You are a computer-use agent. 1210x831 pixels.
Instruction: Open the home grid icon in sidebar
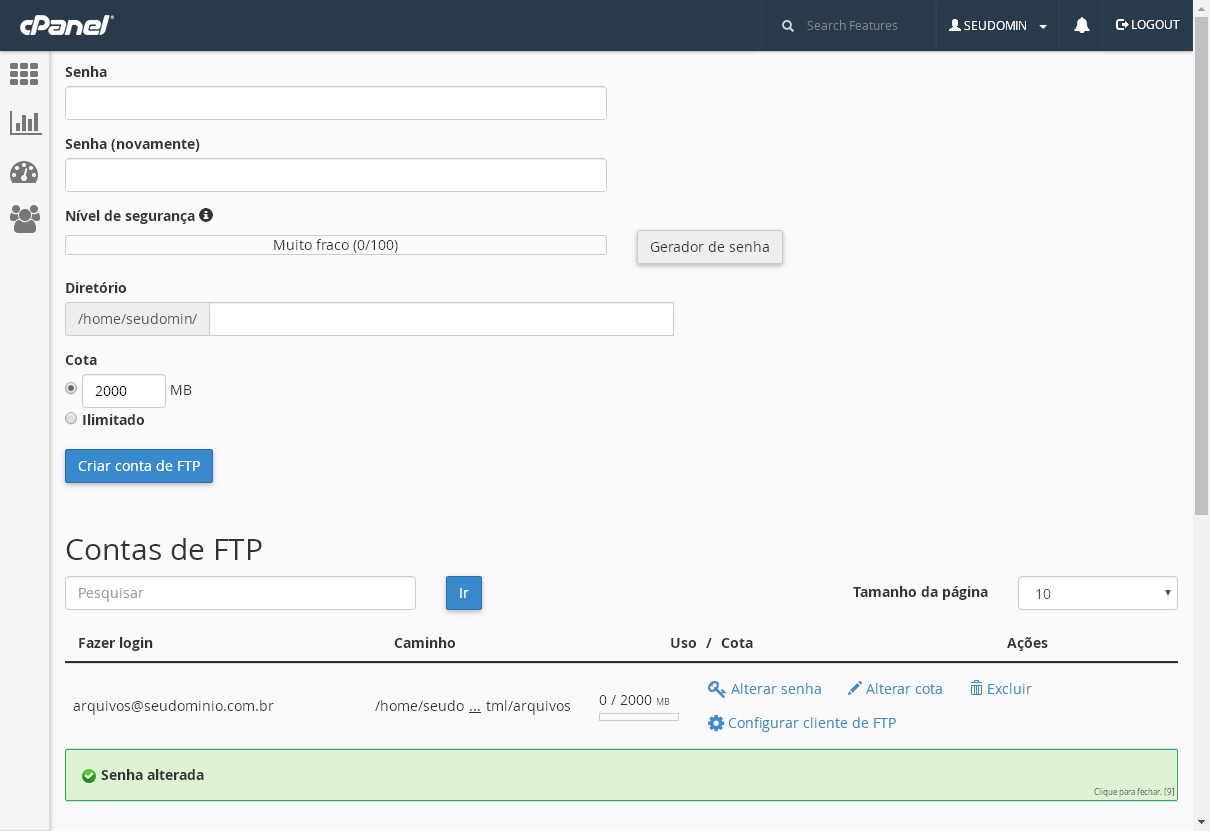[24, 74]
